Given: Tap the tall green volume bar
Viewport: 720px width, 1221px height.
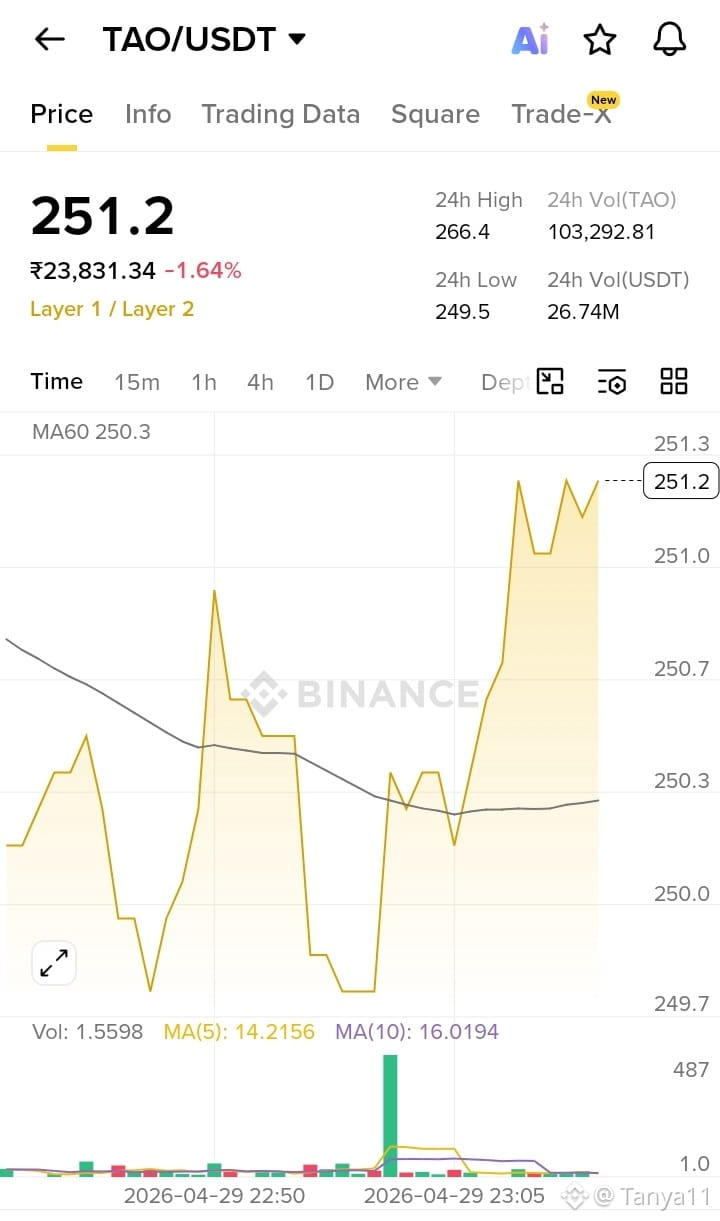Looking at the screenshot, I should click(390, 1115).
